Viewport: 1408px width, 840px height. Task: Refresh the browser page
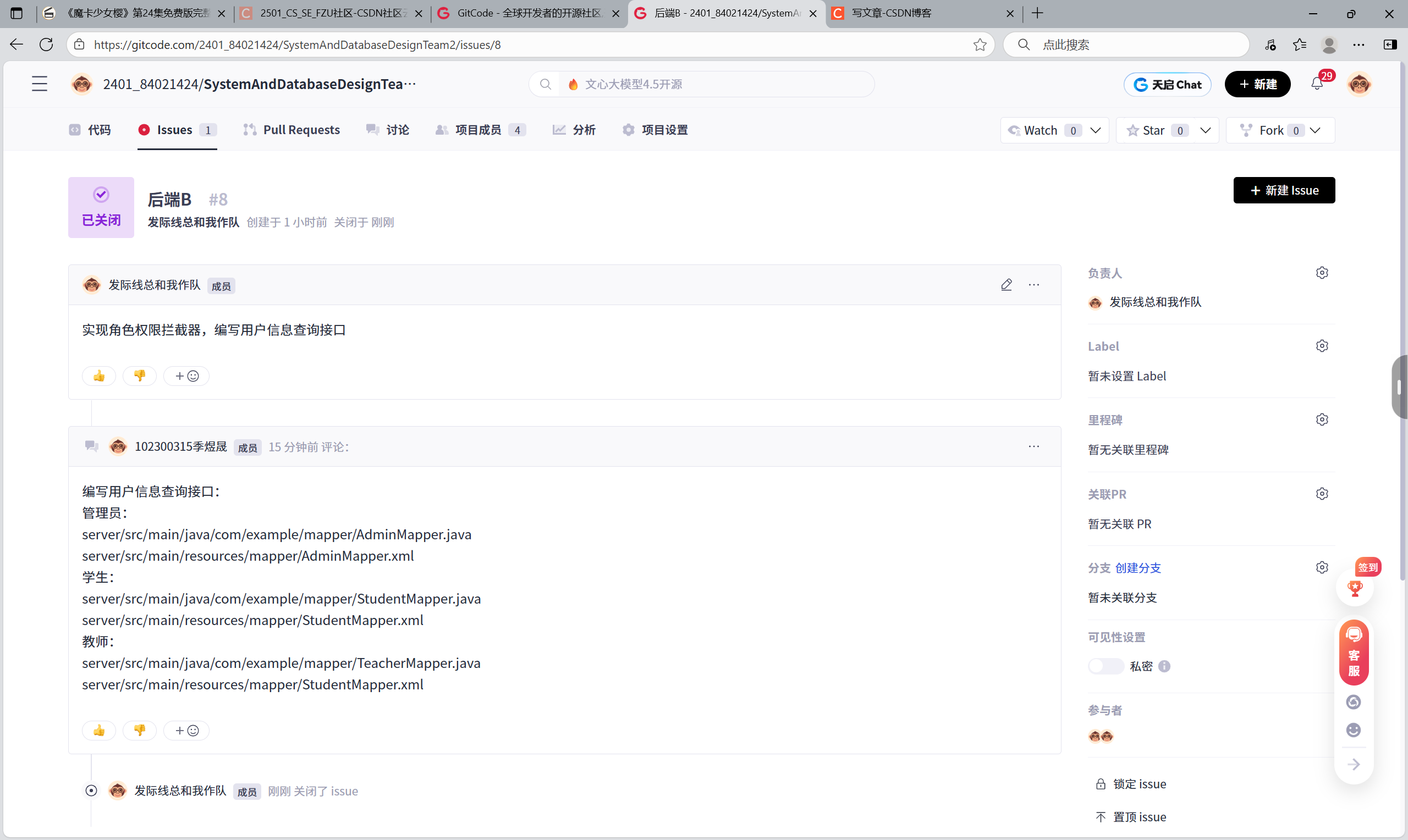[x=46, y=44]
